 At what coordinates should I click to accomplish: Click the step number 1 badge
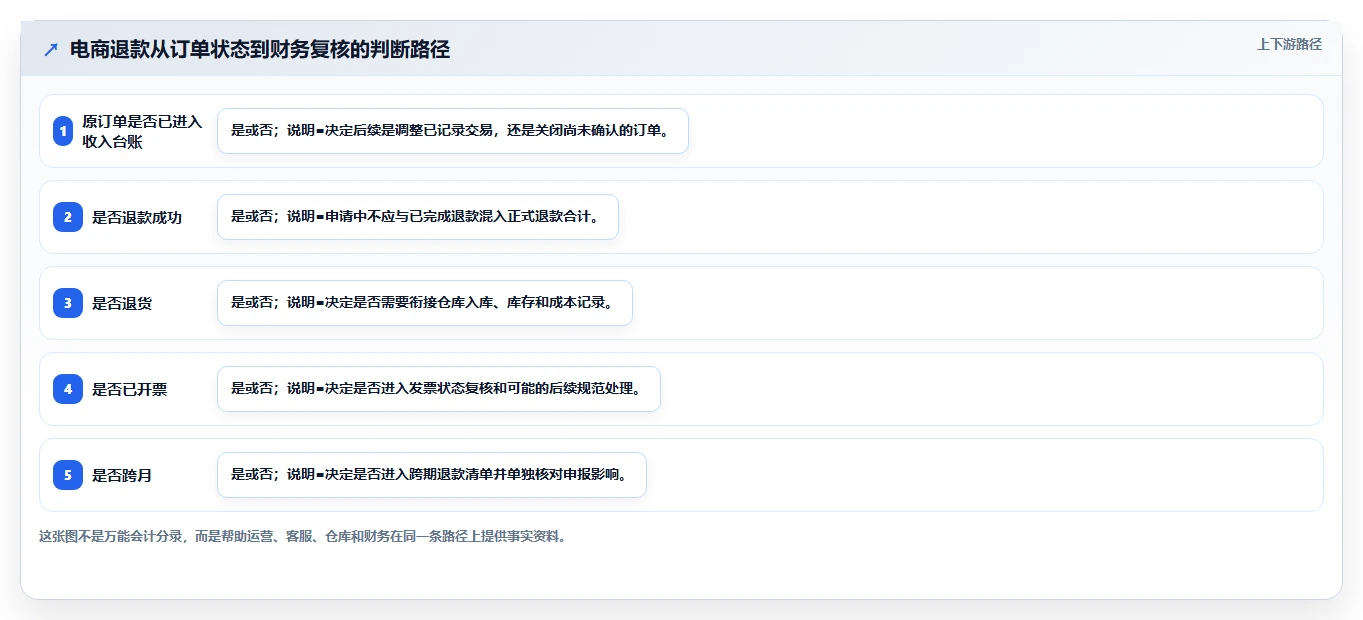63,131
